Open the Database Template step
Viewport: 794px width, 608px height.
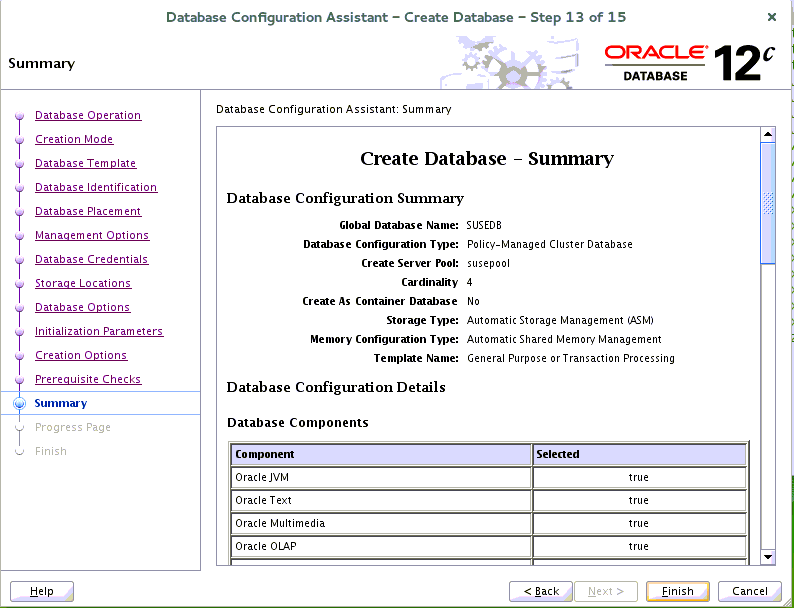click(86, 163)
